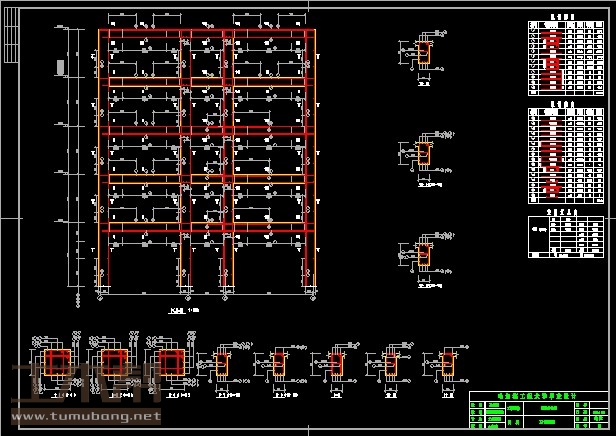
Task: Pick the leftmost square column section in bottom row
Action: coord(57,362)
